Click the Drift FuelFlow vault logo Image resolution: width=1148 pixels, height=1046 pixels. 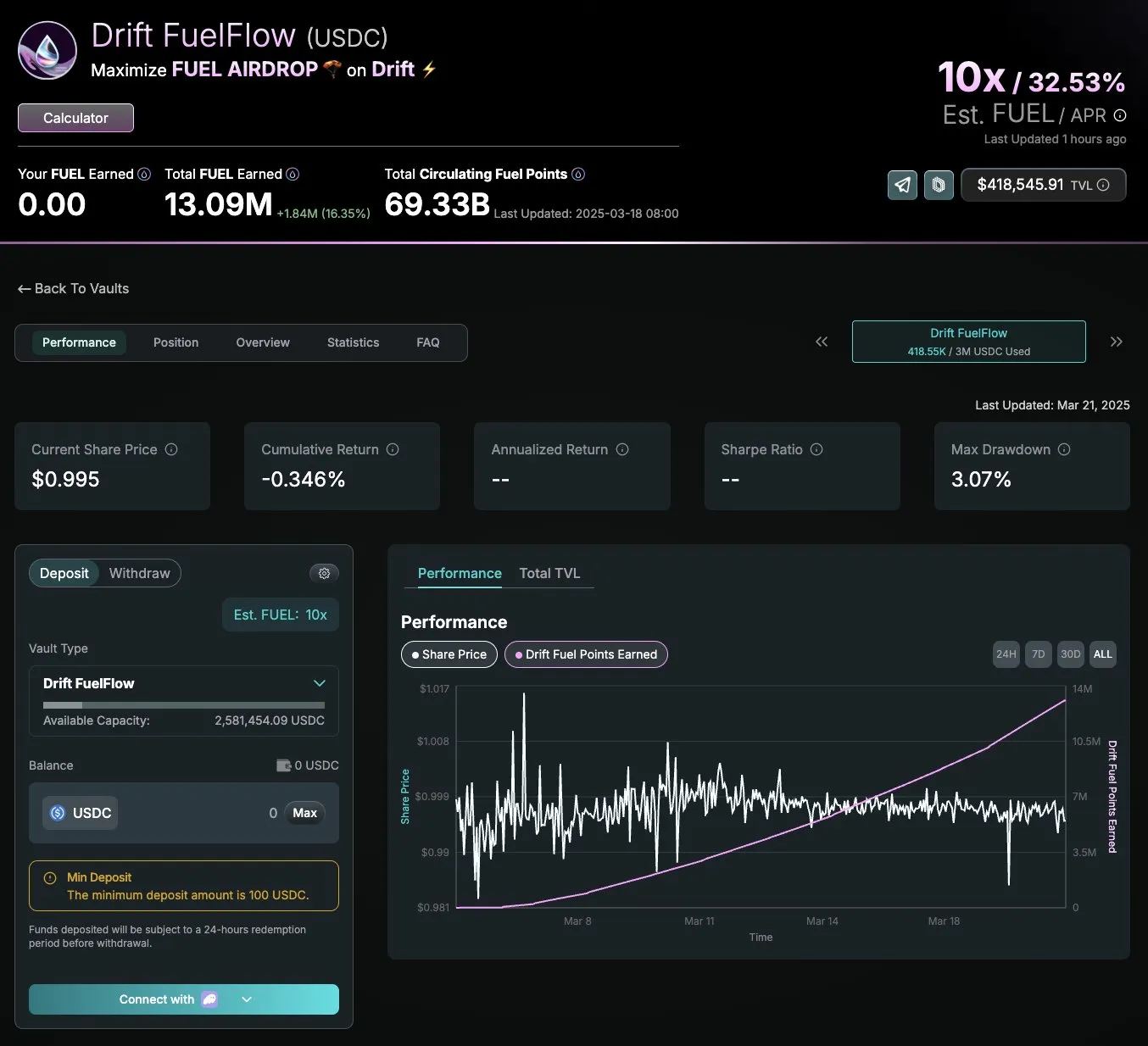click(x=47, y=50)
